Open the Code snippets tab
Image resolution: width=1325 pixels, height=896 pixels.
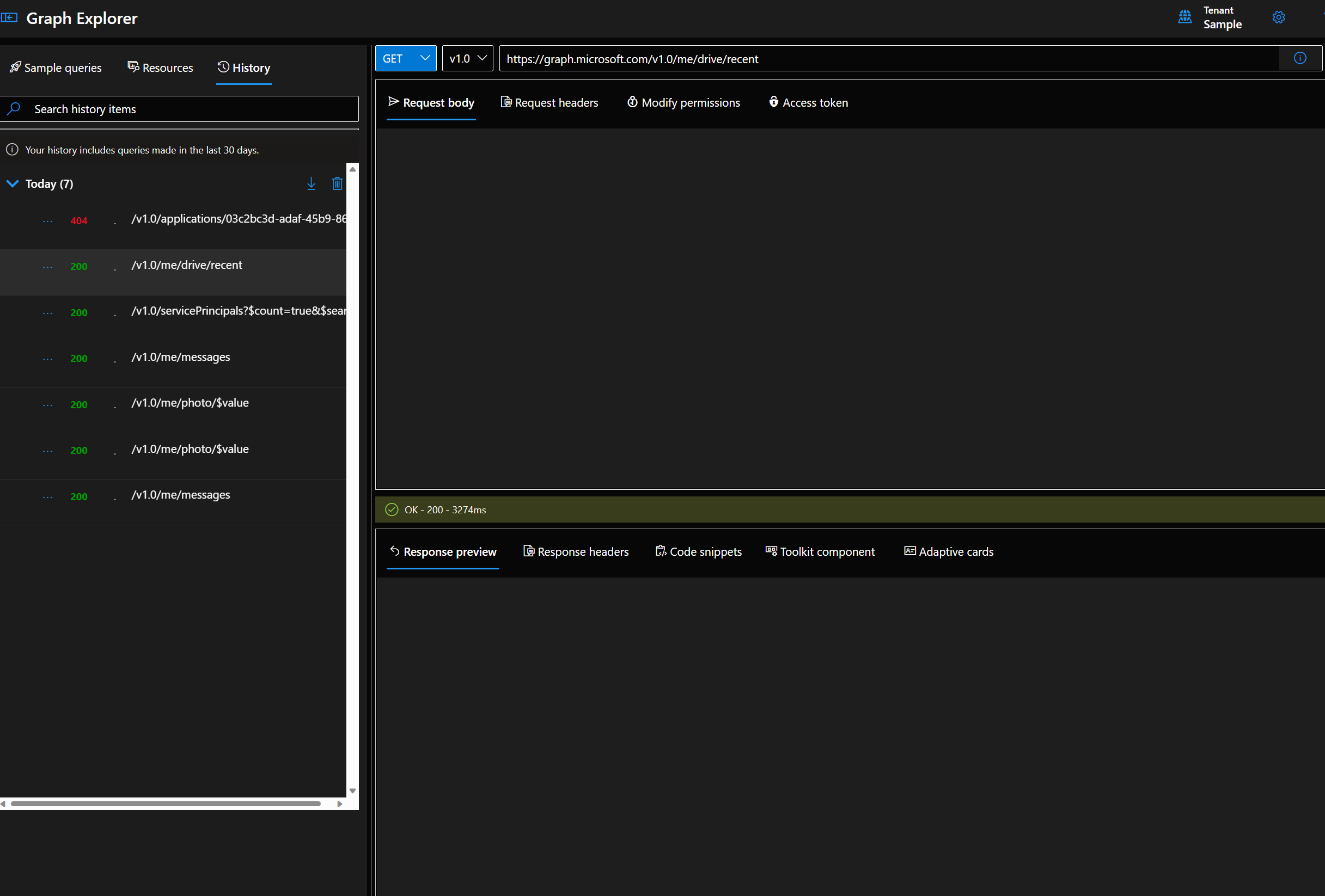tap(698, 551)
